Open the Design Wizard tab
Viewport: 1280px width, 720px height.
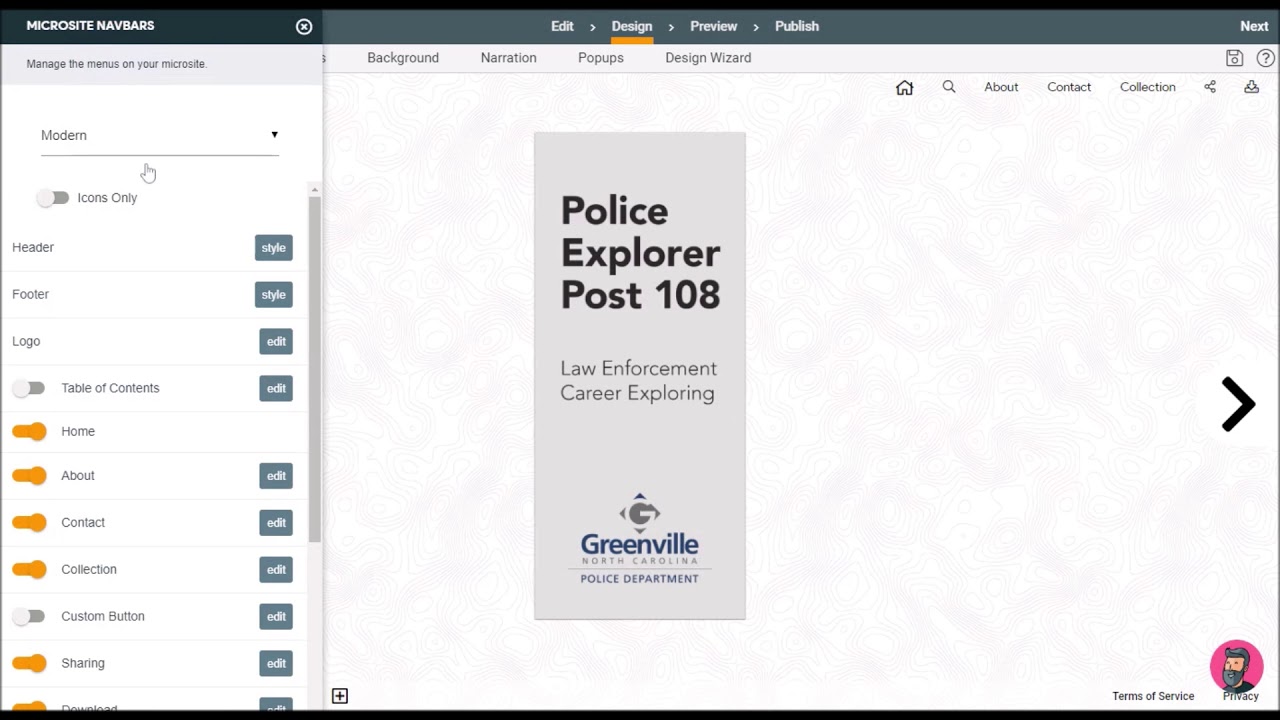tap(708, 58)
